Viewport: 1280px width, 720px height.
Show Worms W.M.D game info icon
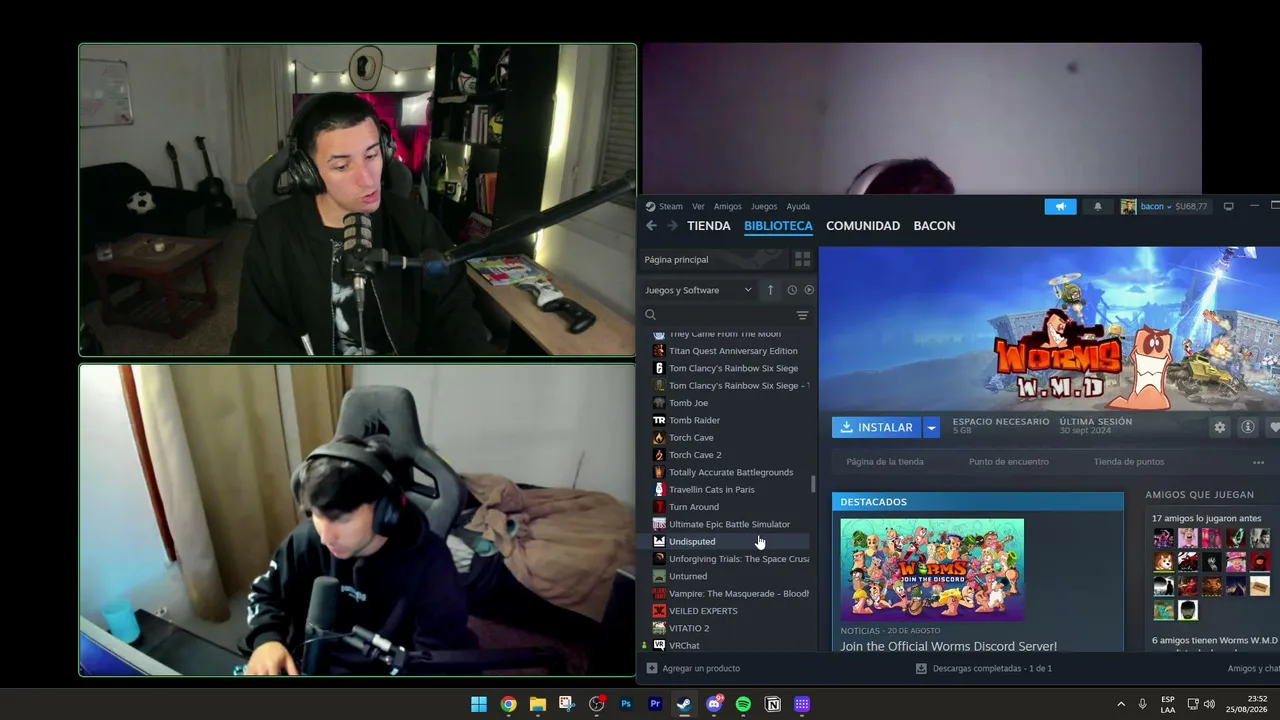click(x=1247, y=427)
